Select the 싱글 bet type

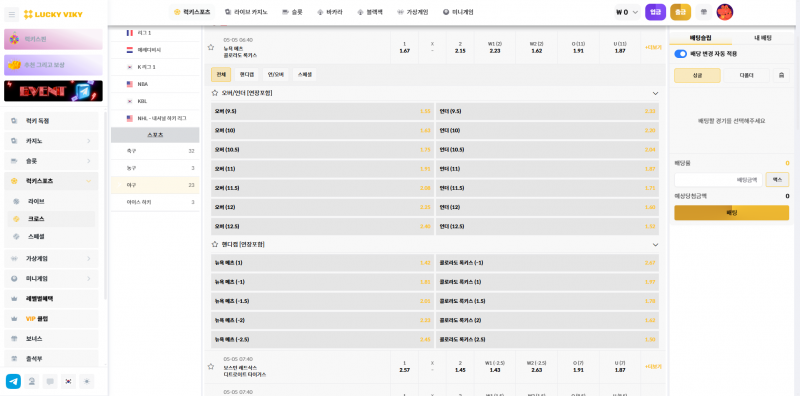click(697, 76)
